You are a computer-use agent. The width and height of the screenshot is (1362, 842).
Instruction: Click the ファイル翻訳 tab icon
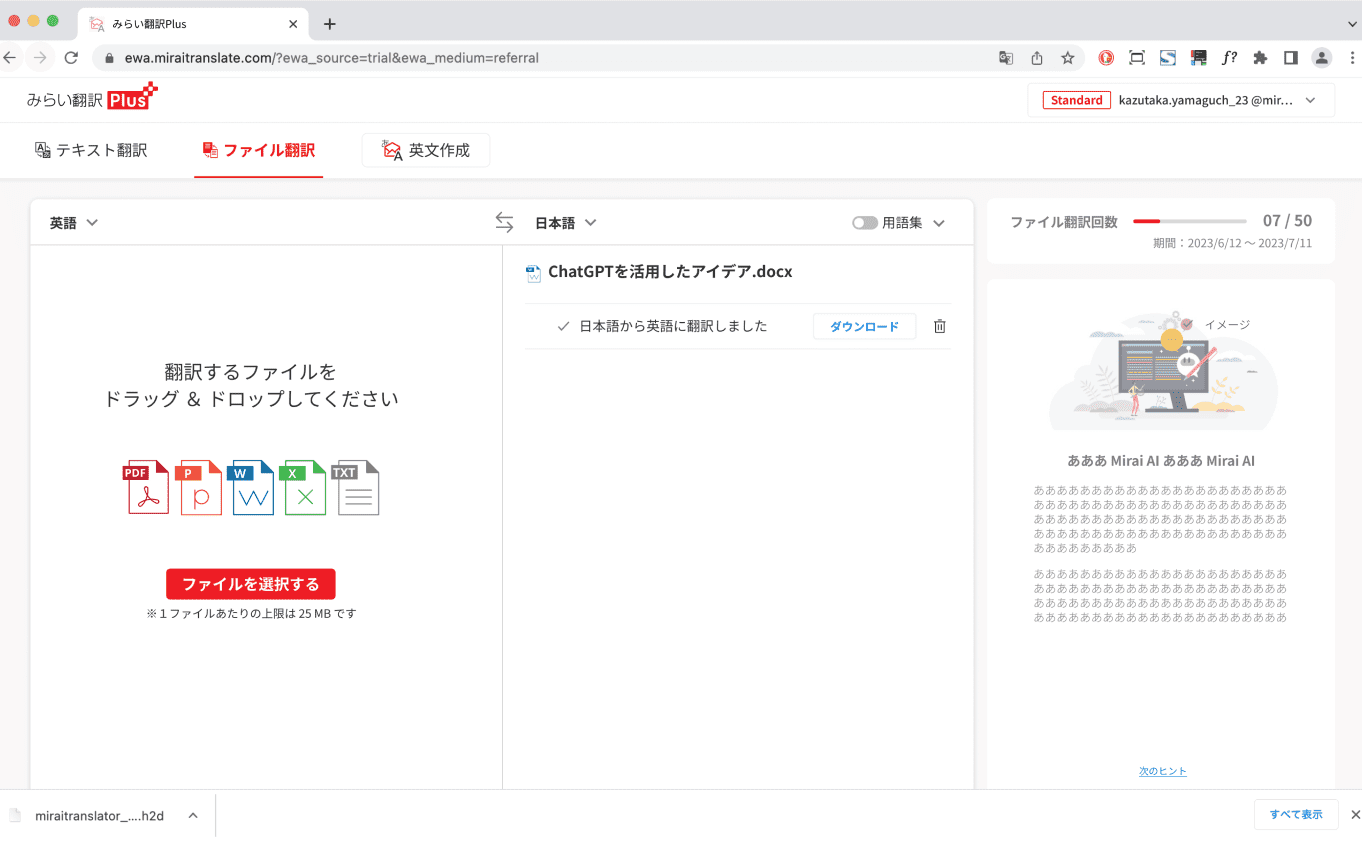point(209,148)
